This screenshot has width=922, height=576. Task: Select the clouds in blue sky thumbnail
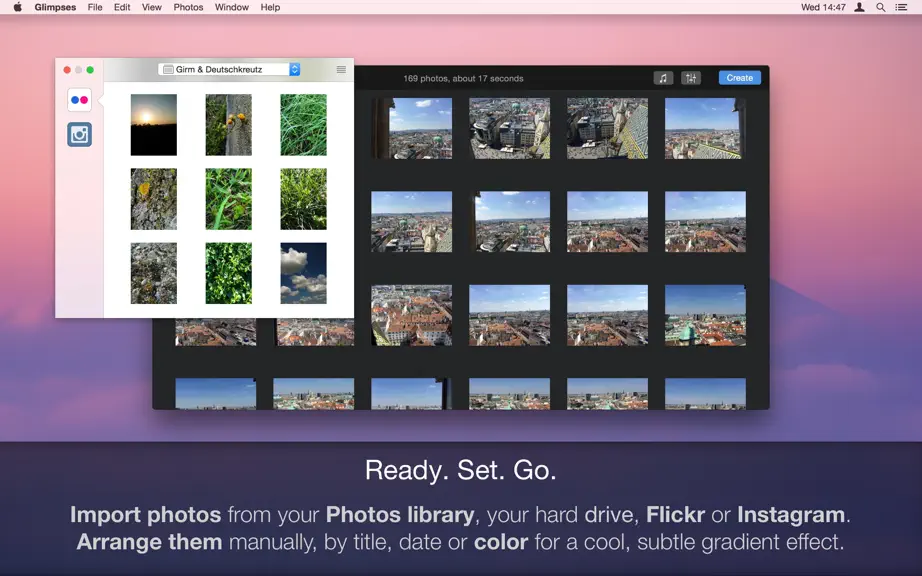click(x=303, y=273)
